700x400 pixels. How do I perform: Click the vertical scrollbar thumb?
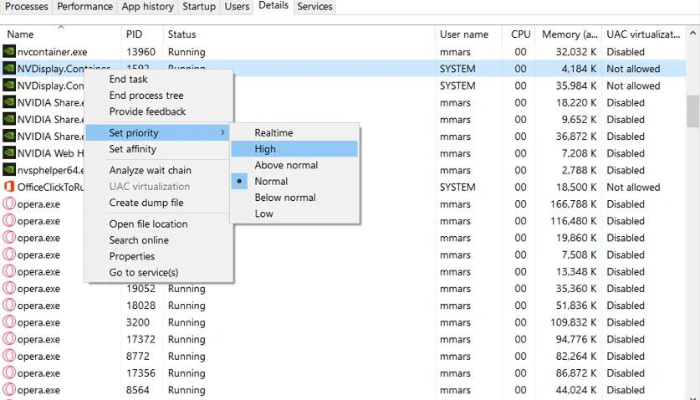(693, 111)
